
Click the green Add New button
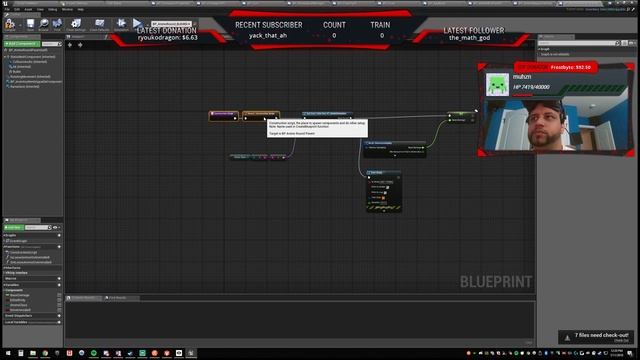click(13, 227)
